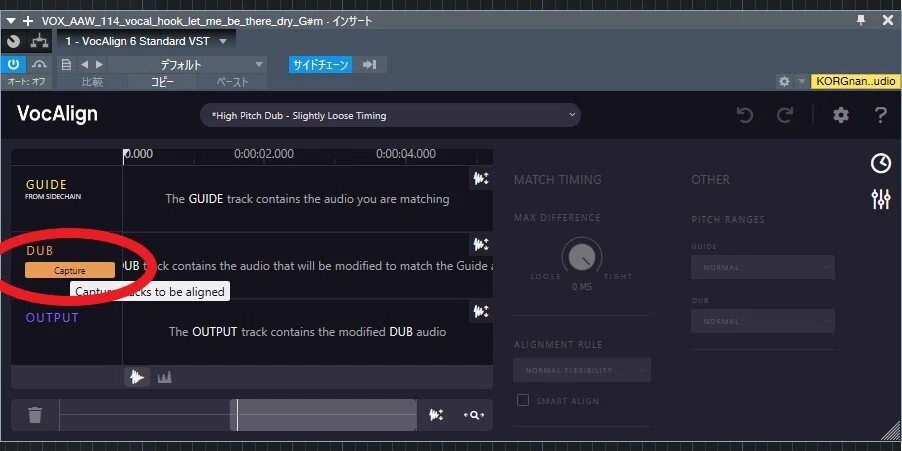
Task: Enable the Smart Align checkbox
Action: 523,400
